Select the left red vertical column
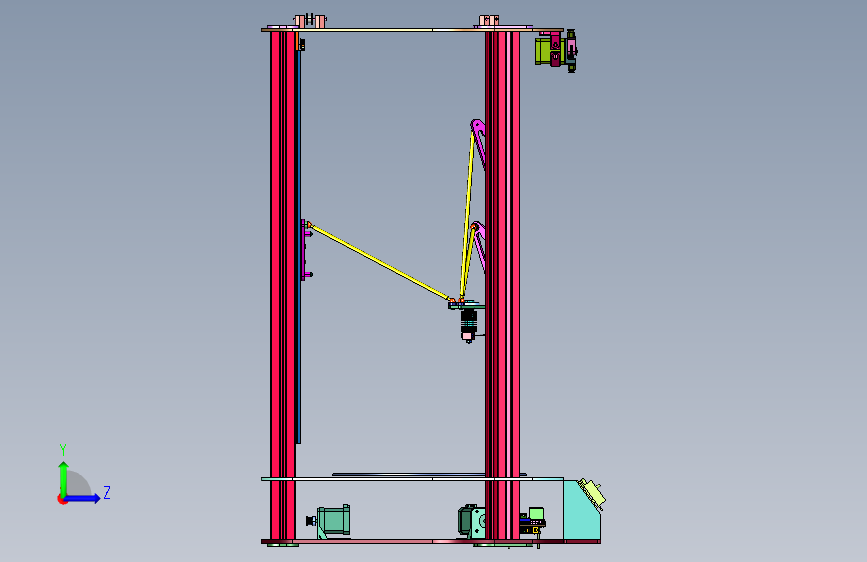This screenshot has width=867, height=562. tap(283, 285)
